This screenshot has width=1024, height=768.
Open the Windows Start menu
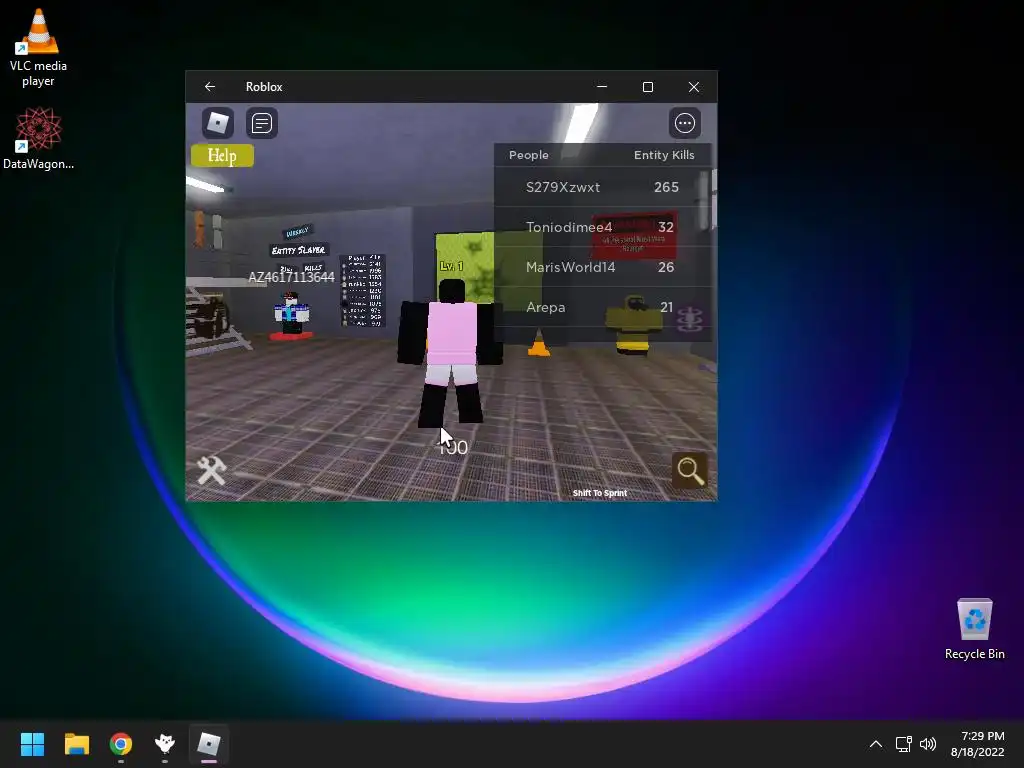click(32, 744)
